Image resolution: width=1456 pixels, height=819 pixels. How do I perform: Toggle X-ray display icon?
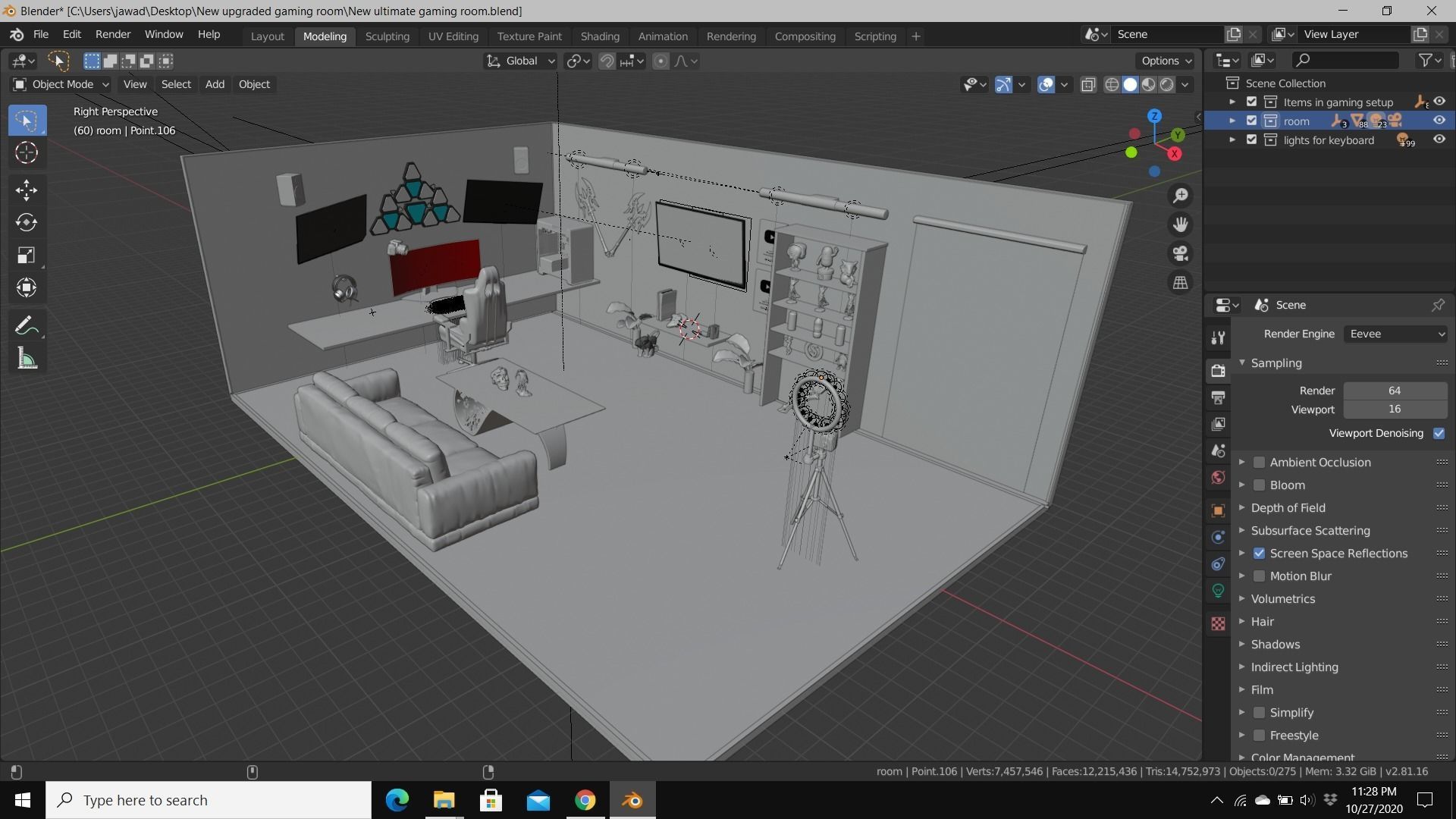[1088, 84]
